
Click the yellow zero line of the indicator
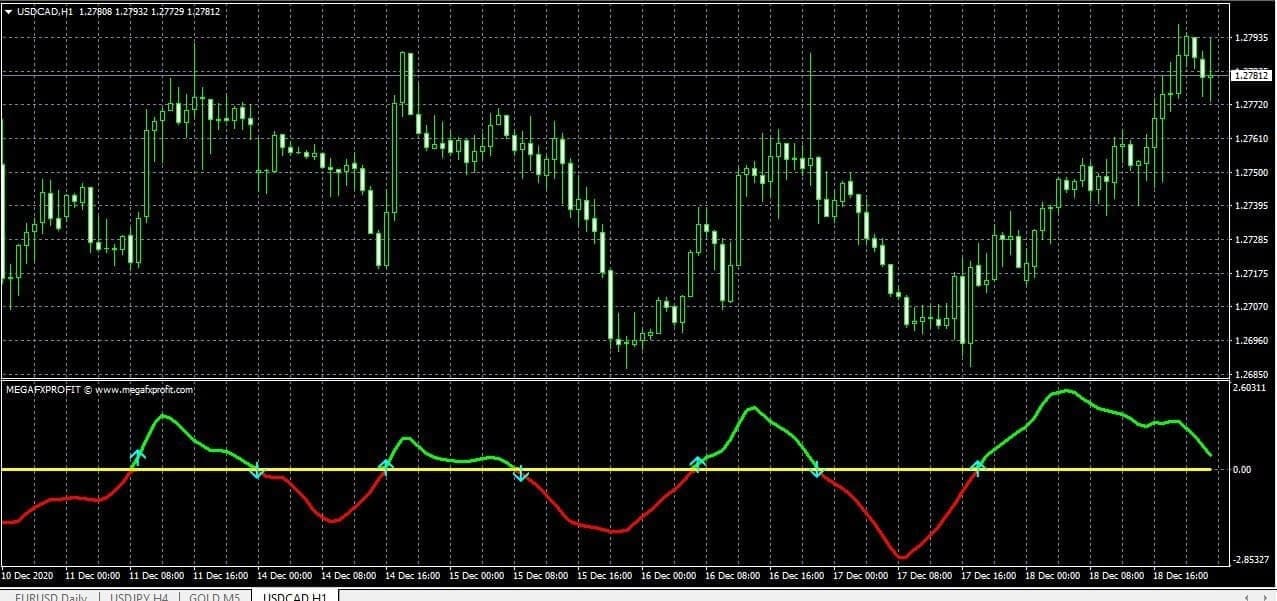(600, 468)
